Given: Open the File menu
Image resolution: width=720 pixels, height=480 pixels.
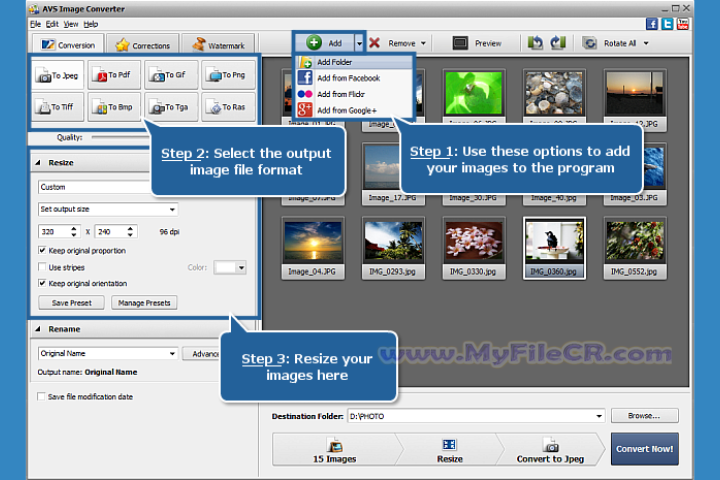Looking at the screenshot, I should [35, 24].
